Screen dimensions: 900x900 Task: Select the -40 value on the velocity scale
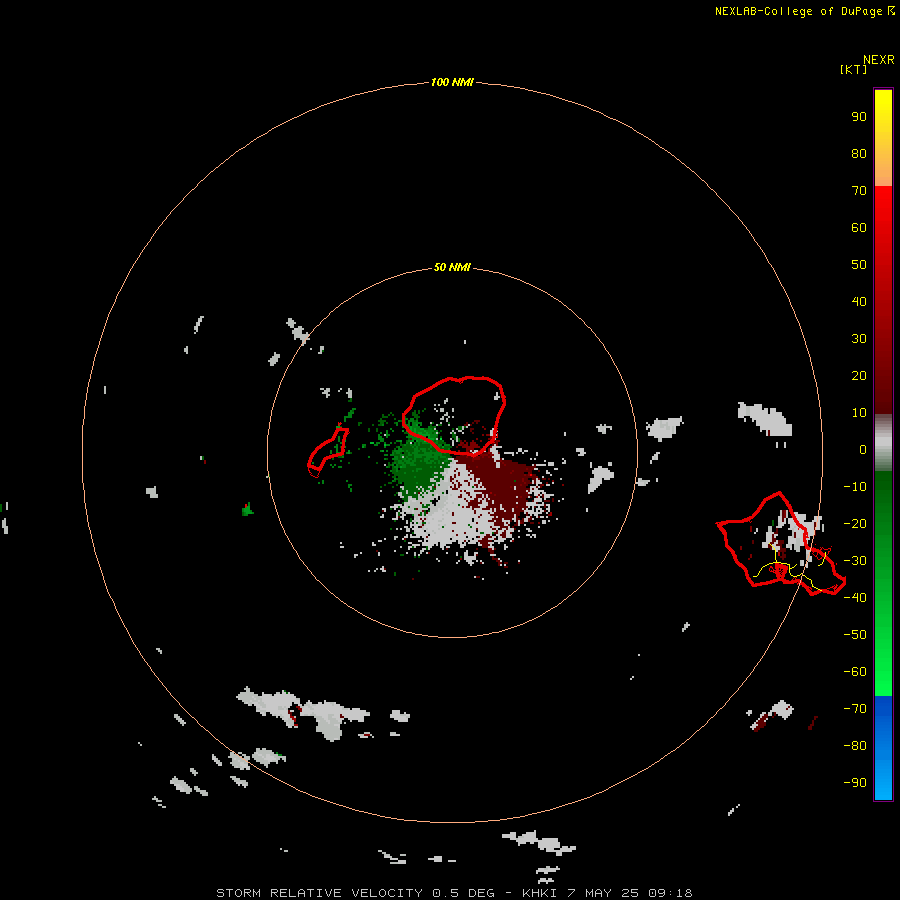855,598
